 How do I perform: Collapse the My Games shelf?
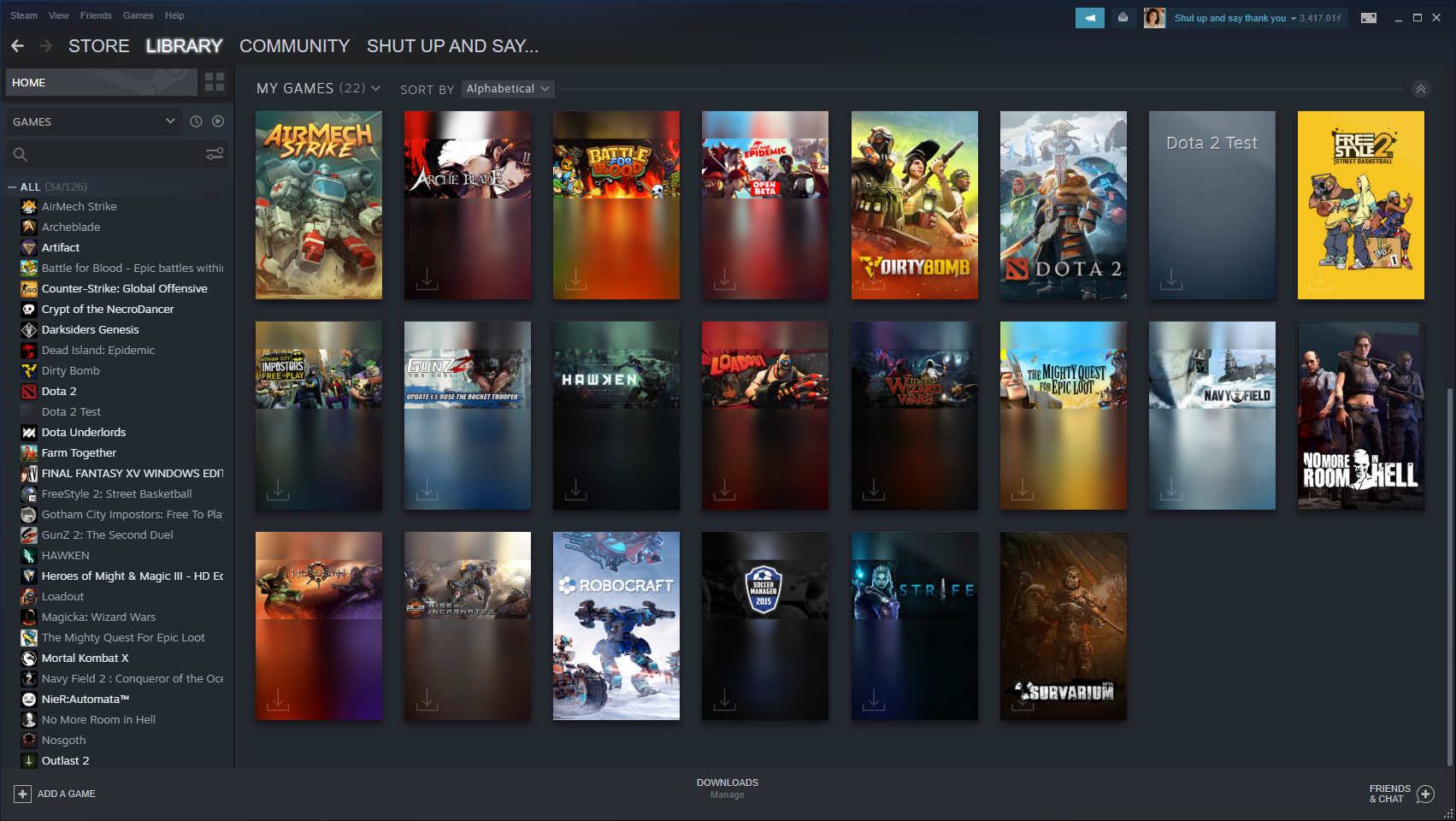coord(1420,89)
